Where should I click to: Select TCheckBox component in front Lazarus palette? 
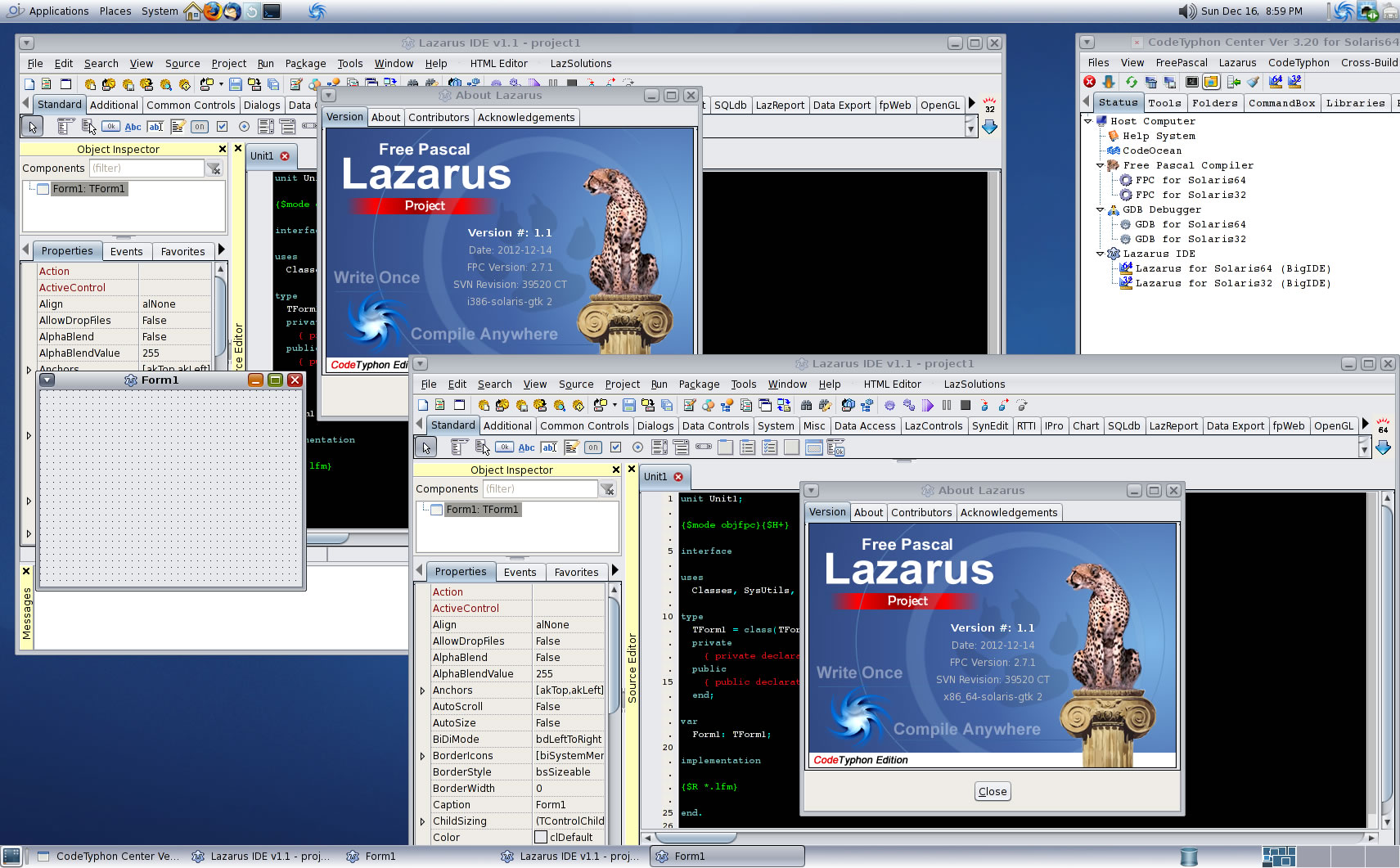pos(615,447)
